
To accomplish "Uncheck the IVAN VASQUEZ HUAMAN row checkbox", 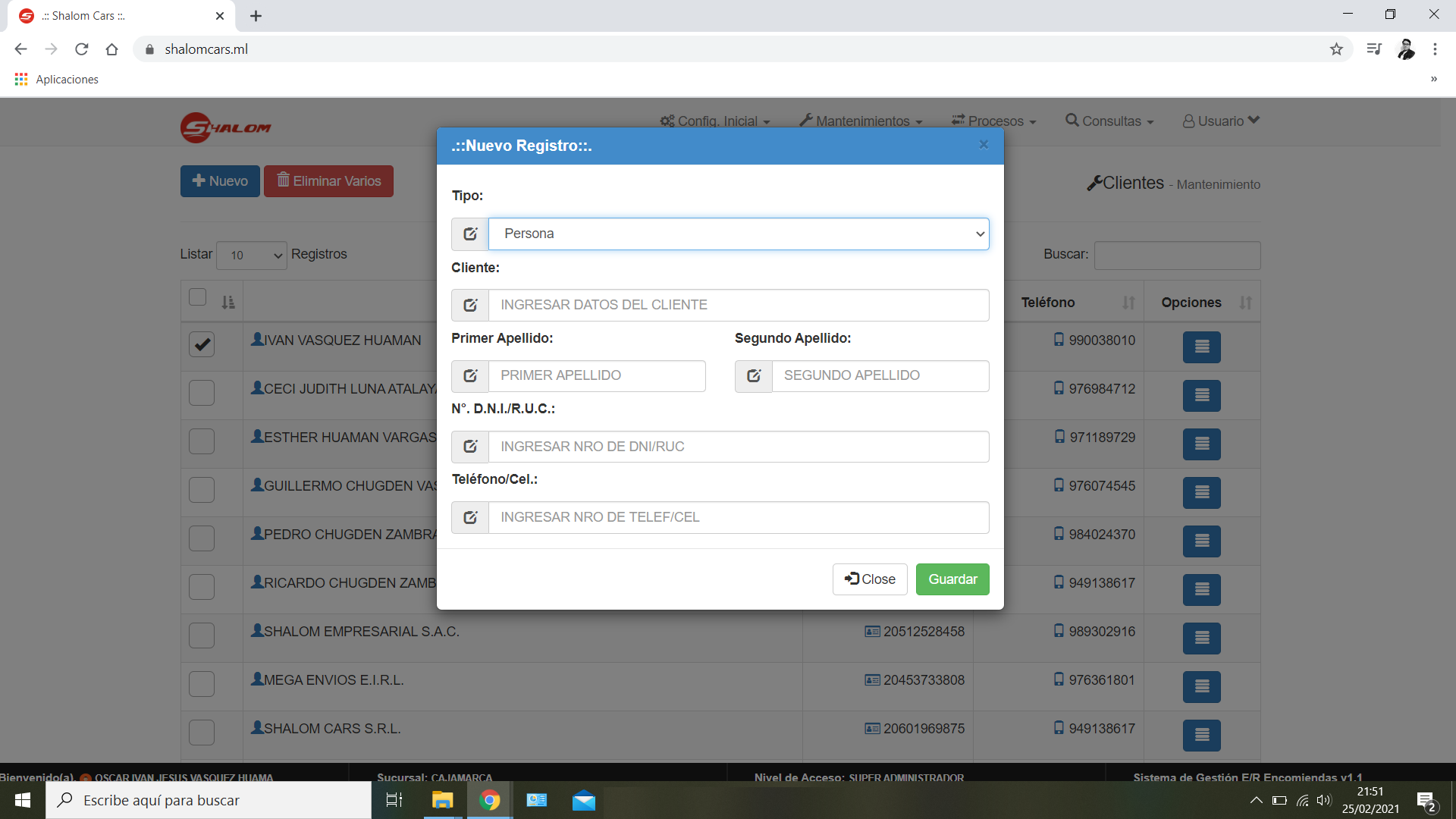I will pyautogui.click(x=202, y=344).
